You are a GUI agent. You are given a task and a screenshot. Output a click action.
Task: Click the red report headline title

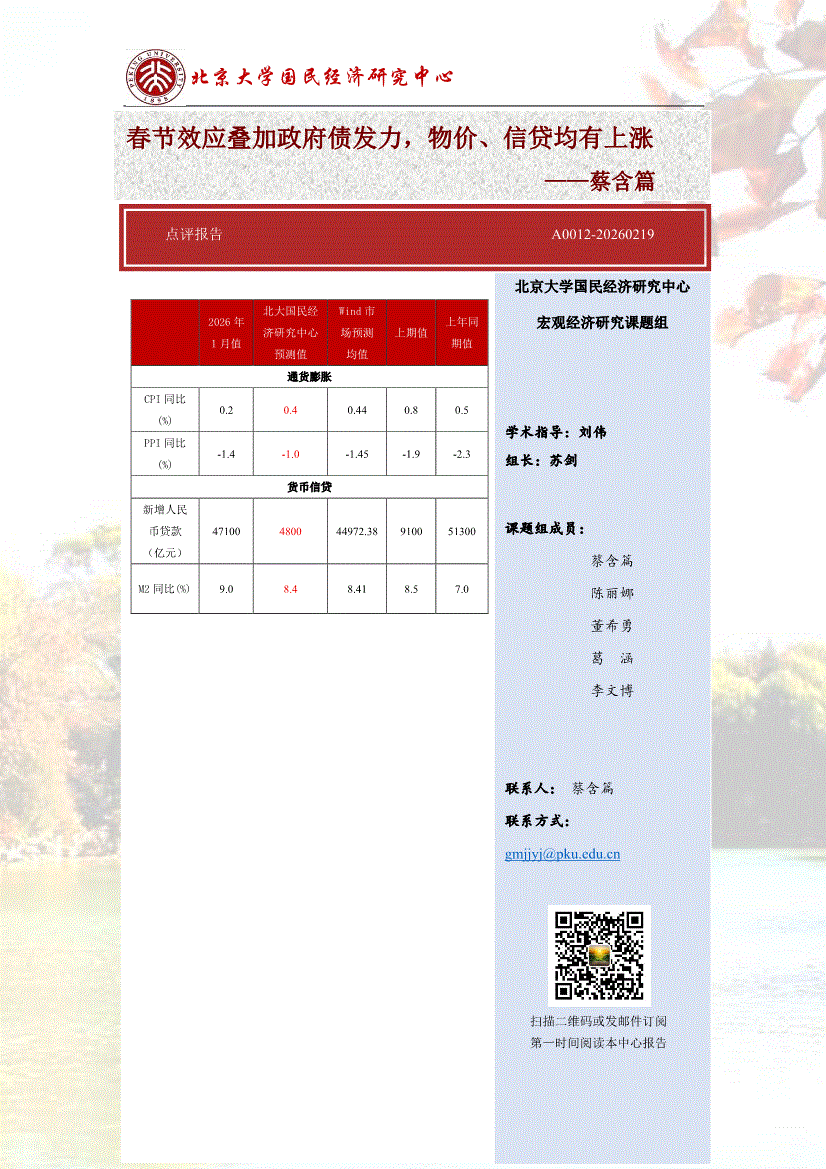390,138
